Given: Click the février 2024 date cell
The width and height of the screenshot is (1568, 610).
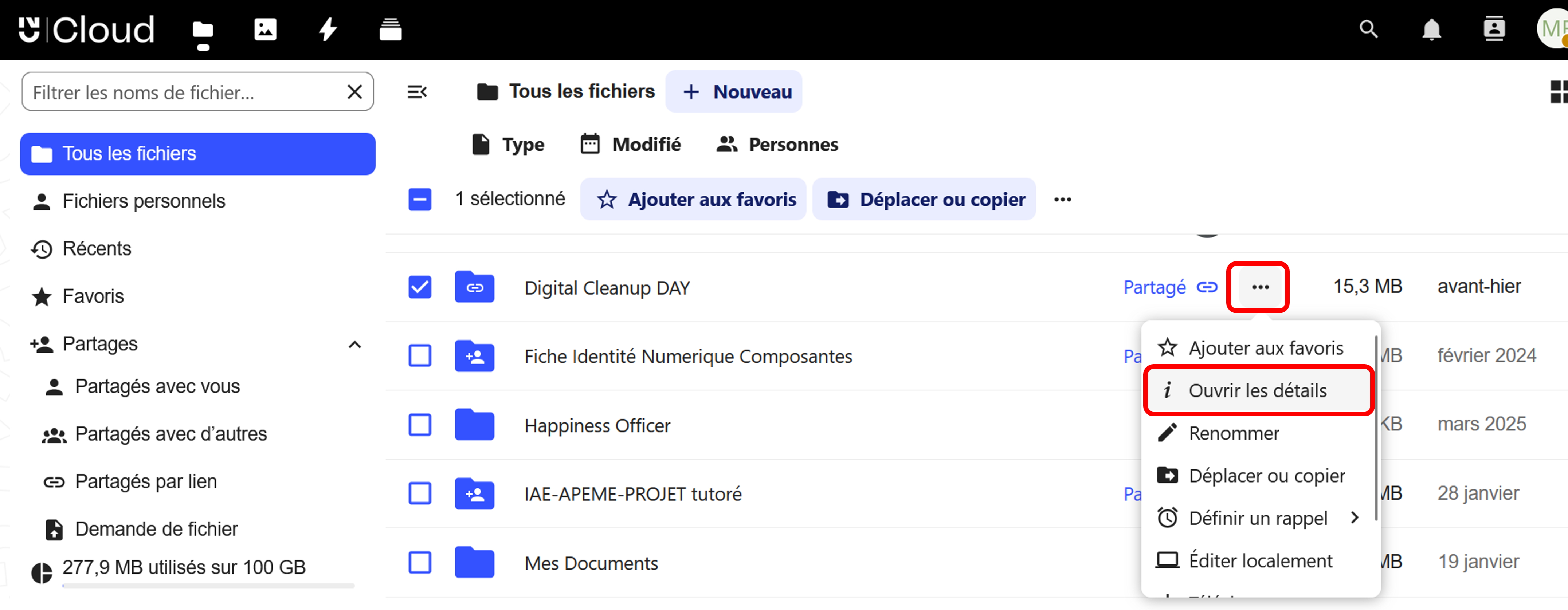Looking at the screenshot, I should (1486, 355).
